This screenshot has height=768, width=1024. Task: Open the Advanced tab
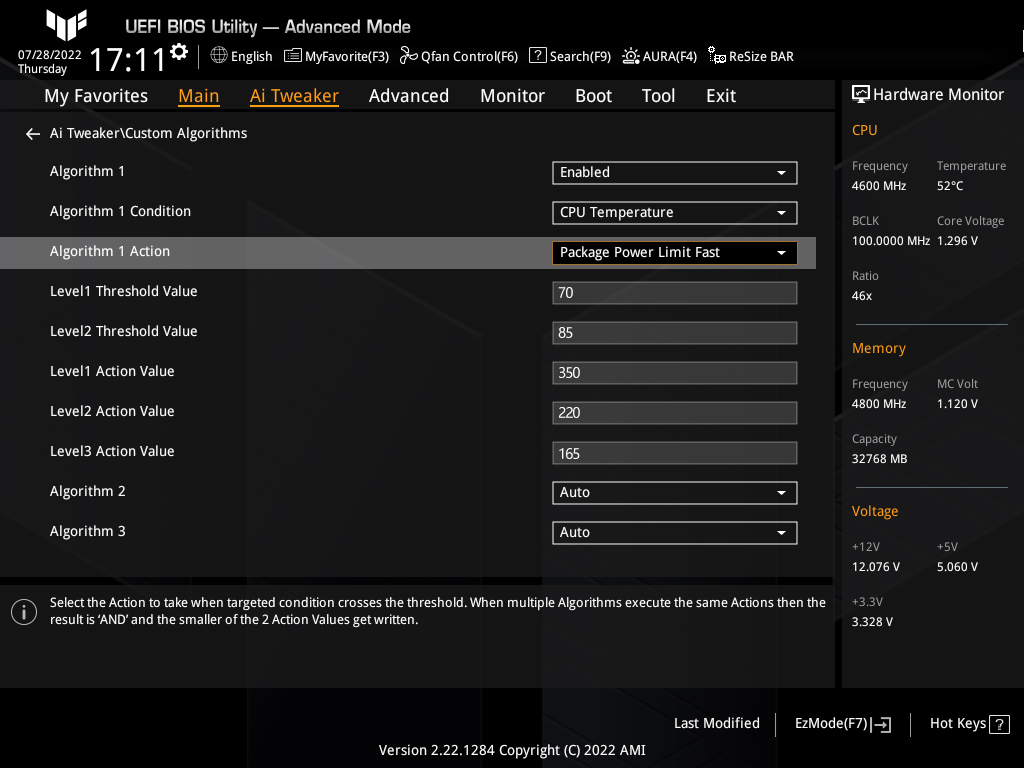pyautogui.click(x=409, y=96)
